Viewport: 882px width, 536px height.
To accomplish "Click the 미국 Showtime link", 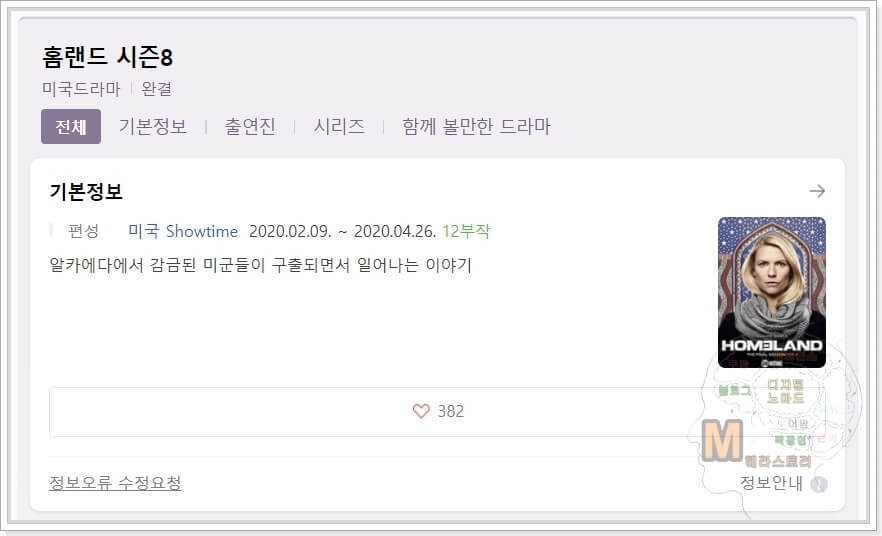I will [183, 231].
